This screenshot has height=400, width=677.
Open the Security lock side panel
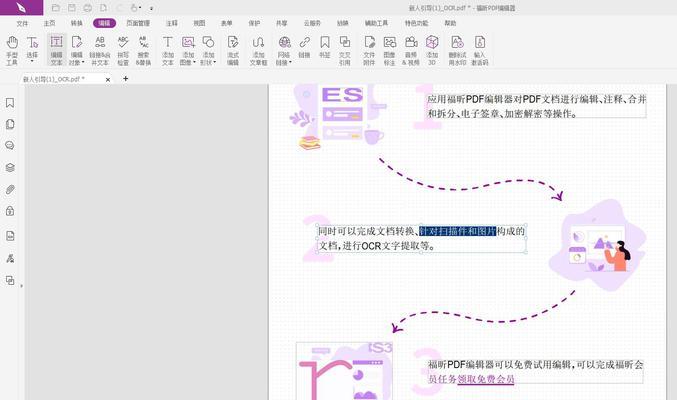[x=10, y=211]
